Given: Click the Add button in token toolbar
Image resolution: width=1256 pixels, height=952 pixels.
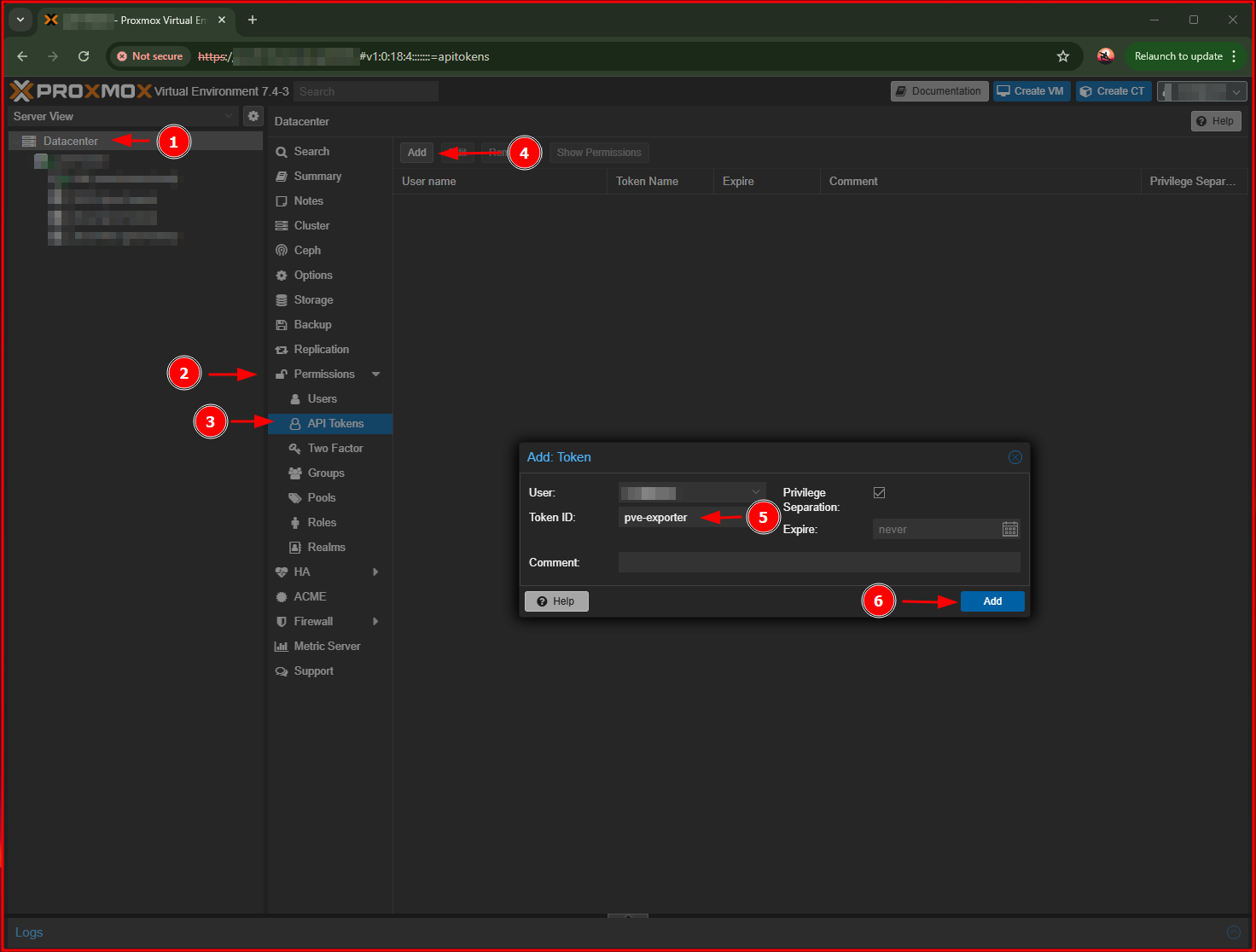Looking at the screenshot, I should click(416, 153).
